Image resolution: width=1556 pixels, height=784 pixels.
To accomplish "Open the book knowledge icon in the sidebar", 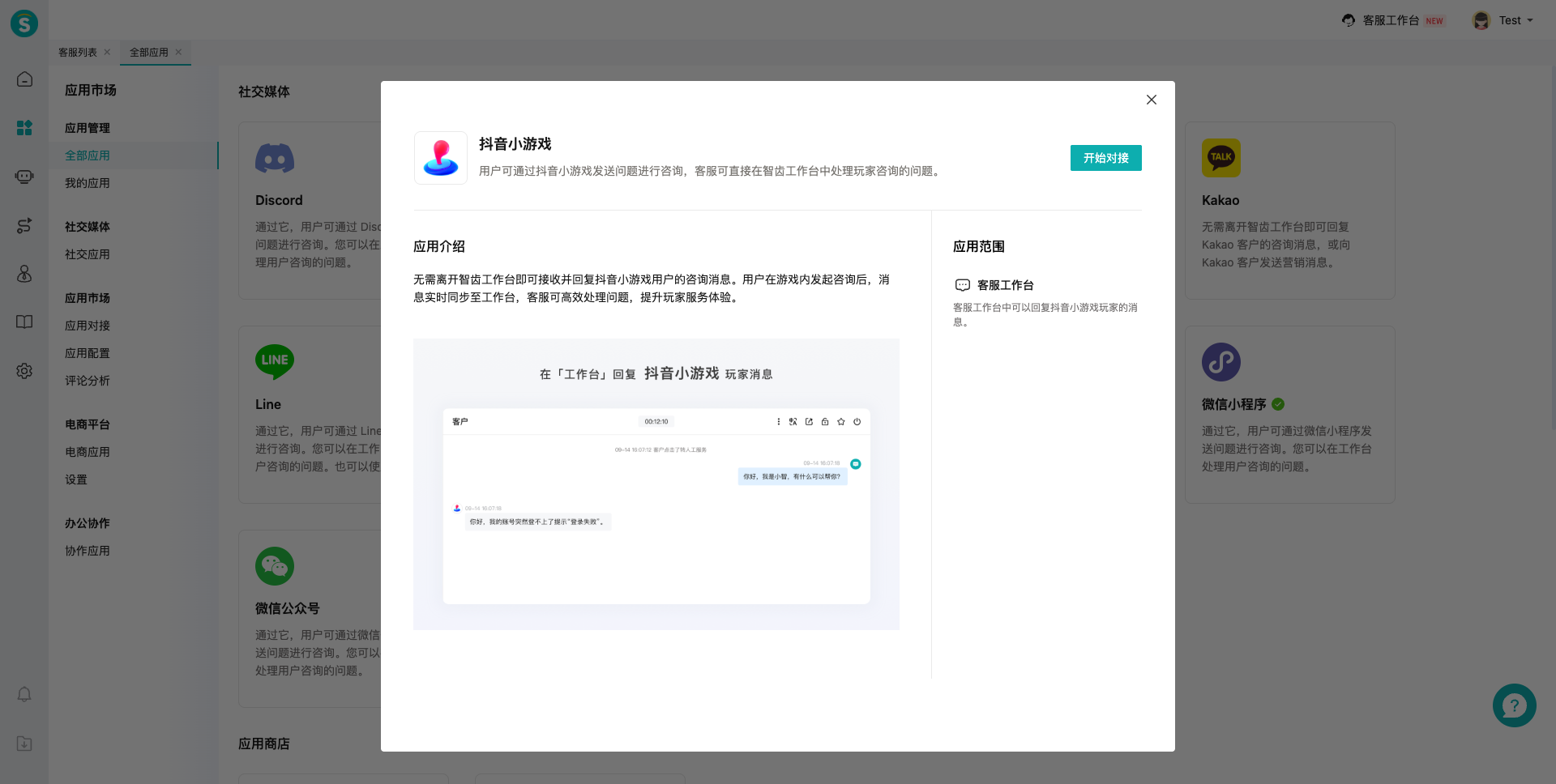I will (24, 322).
